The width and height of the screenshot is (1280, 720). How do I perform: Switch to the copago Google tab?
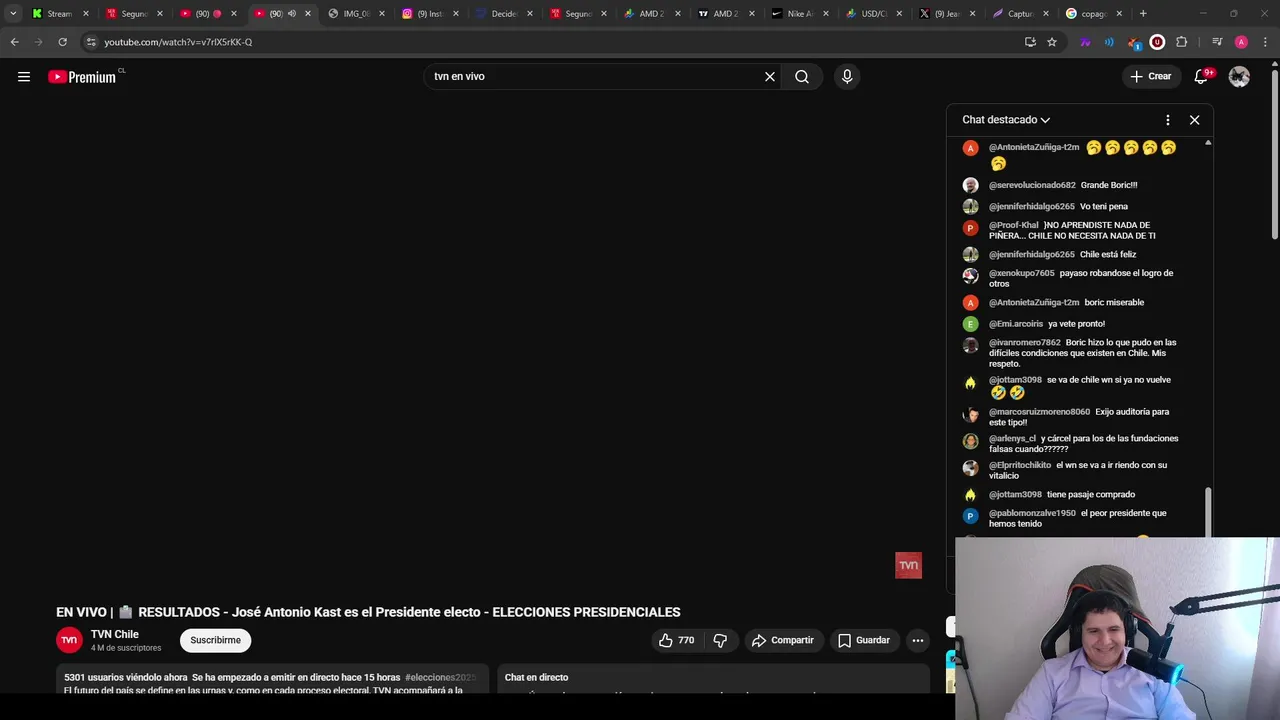point(1094,14)
